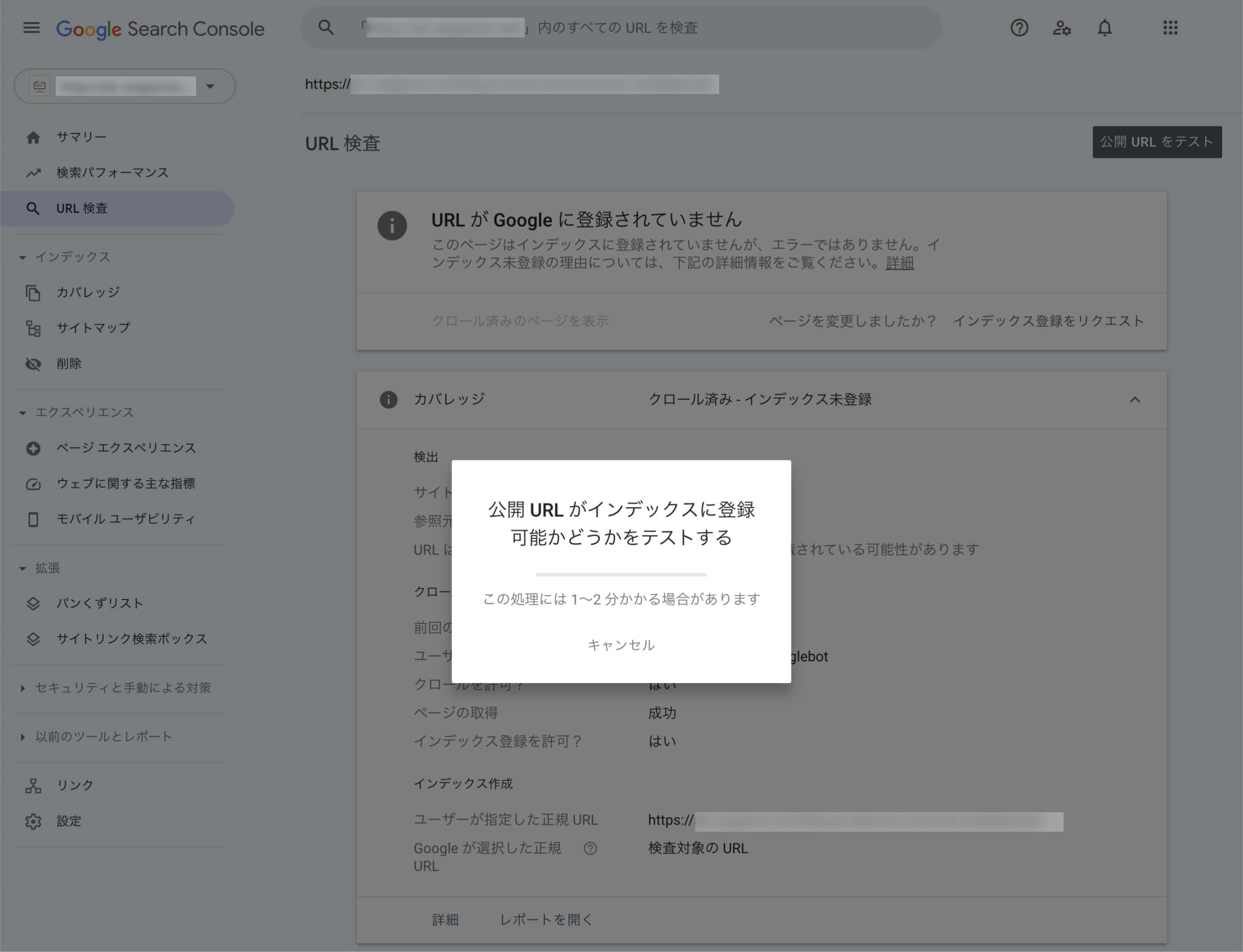The width and height of the screenshot is (1243, 952).
Task: Click レポートを開く at card bottom
Action: pos(546,919)
